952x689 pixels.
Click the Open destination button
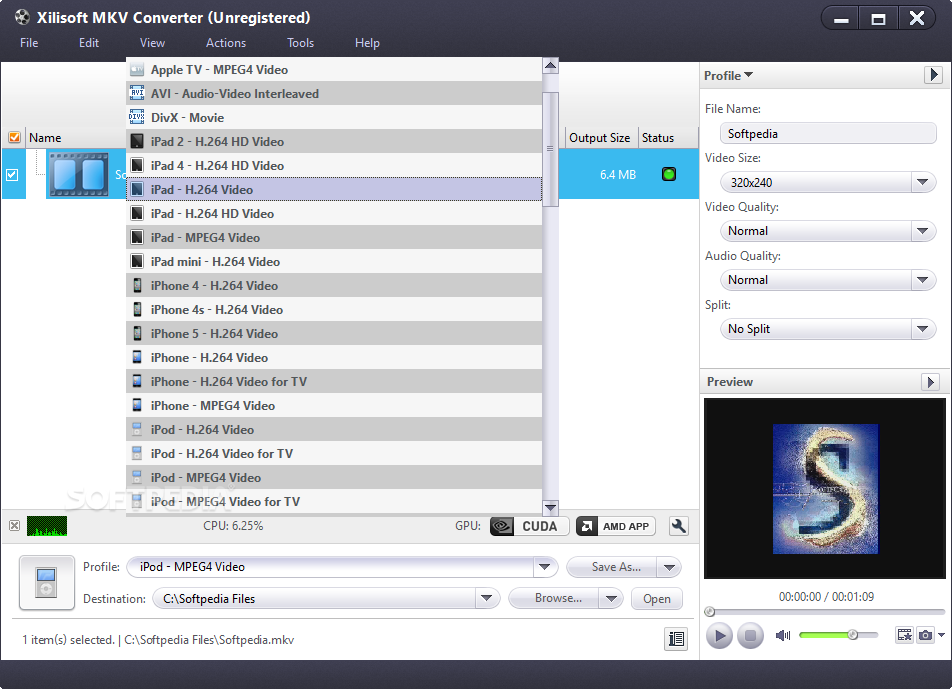coord(657,599)
